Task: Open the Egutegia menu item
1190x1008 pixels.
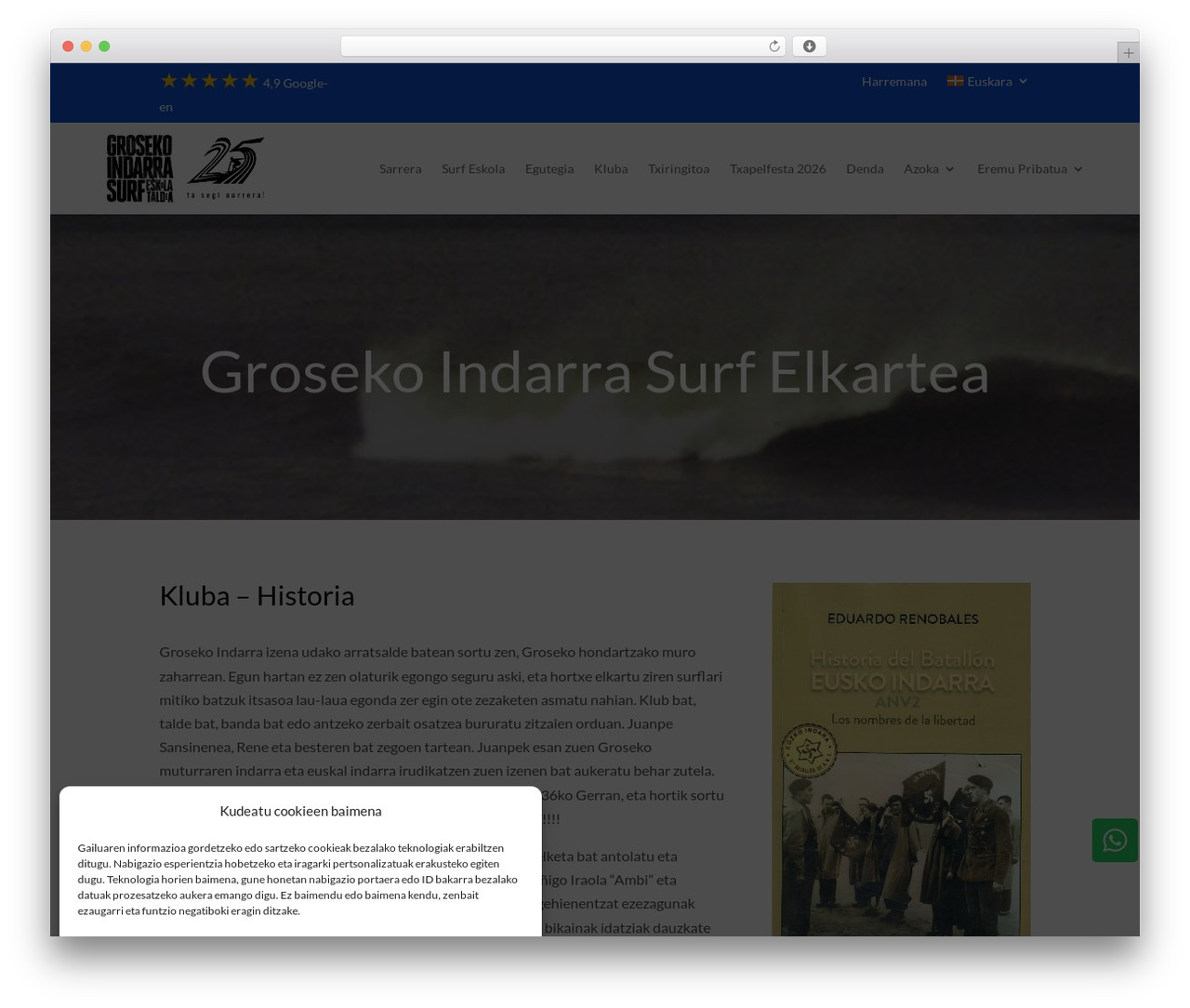Action: coord(549,169)
